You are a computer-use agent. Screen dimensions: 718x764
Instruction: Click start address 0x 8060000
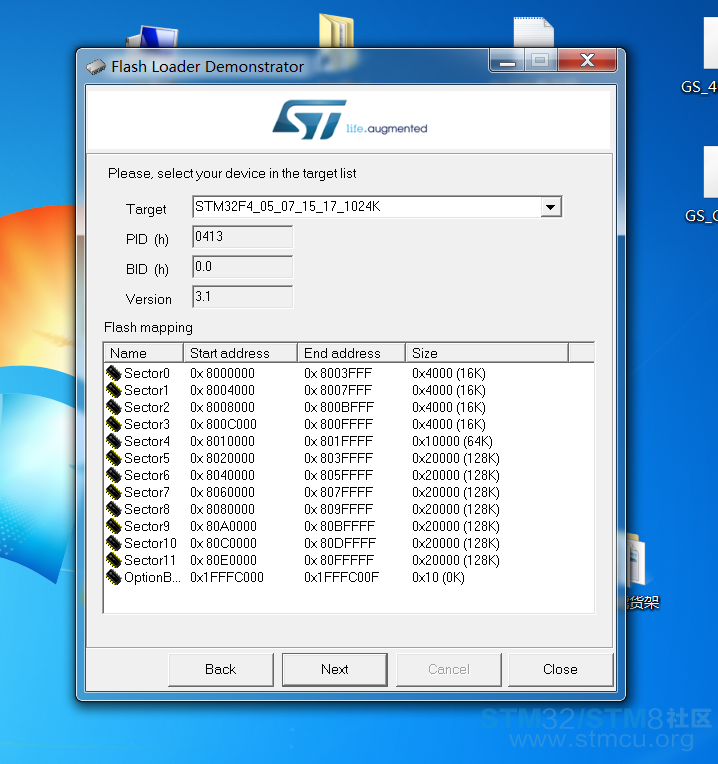coord(223,493)
